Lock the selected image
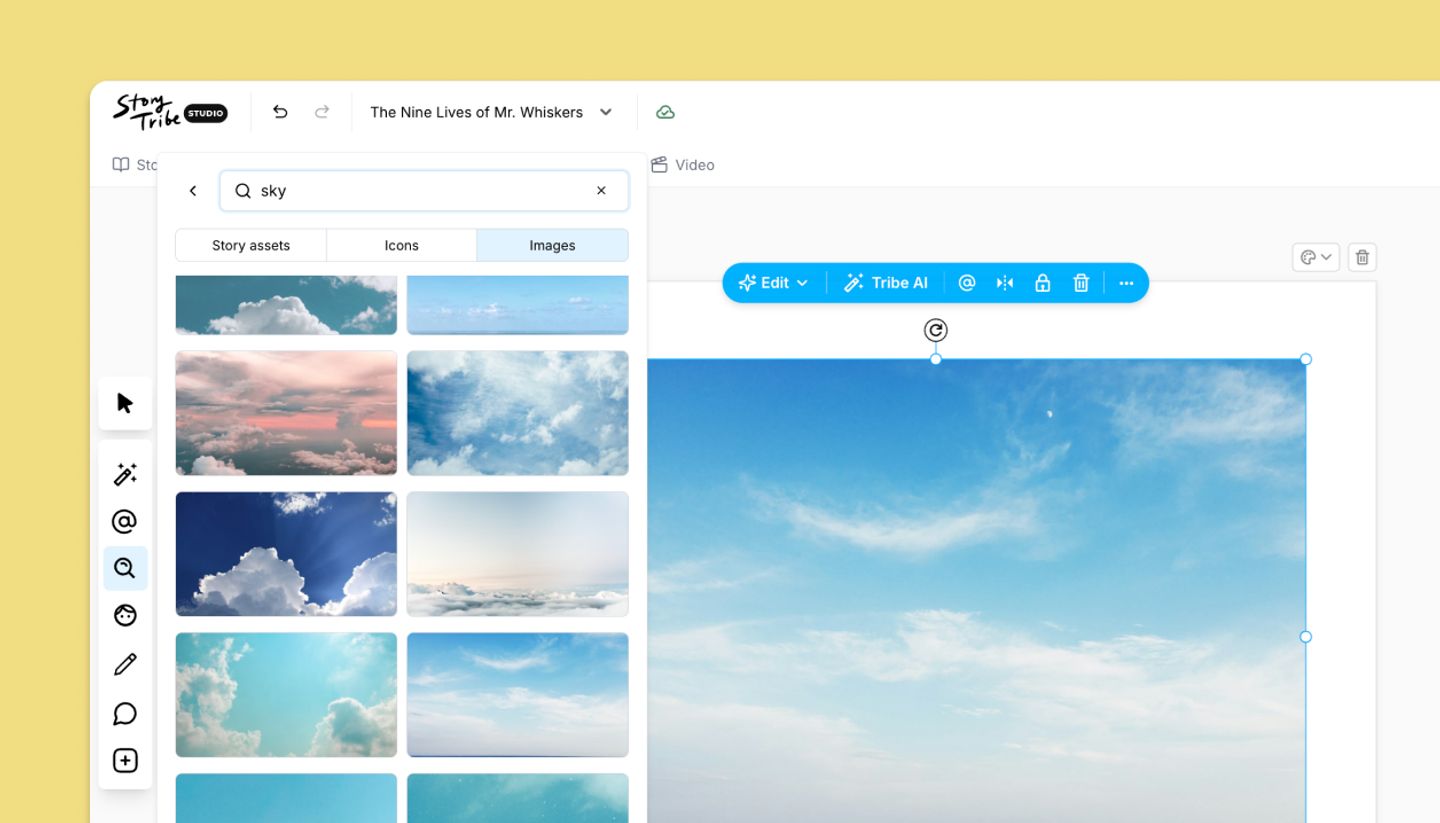Viewport: 1440px width, 823px height. click(x=1043, y=283)
